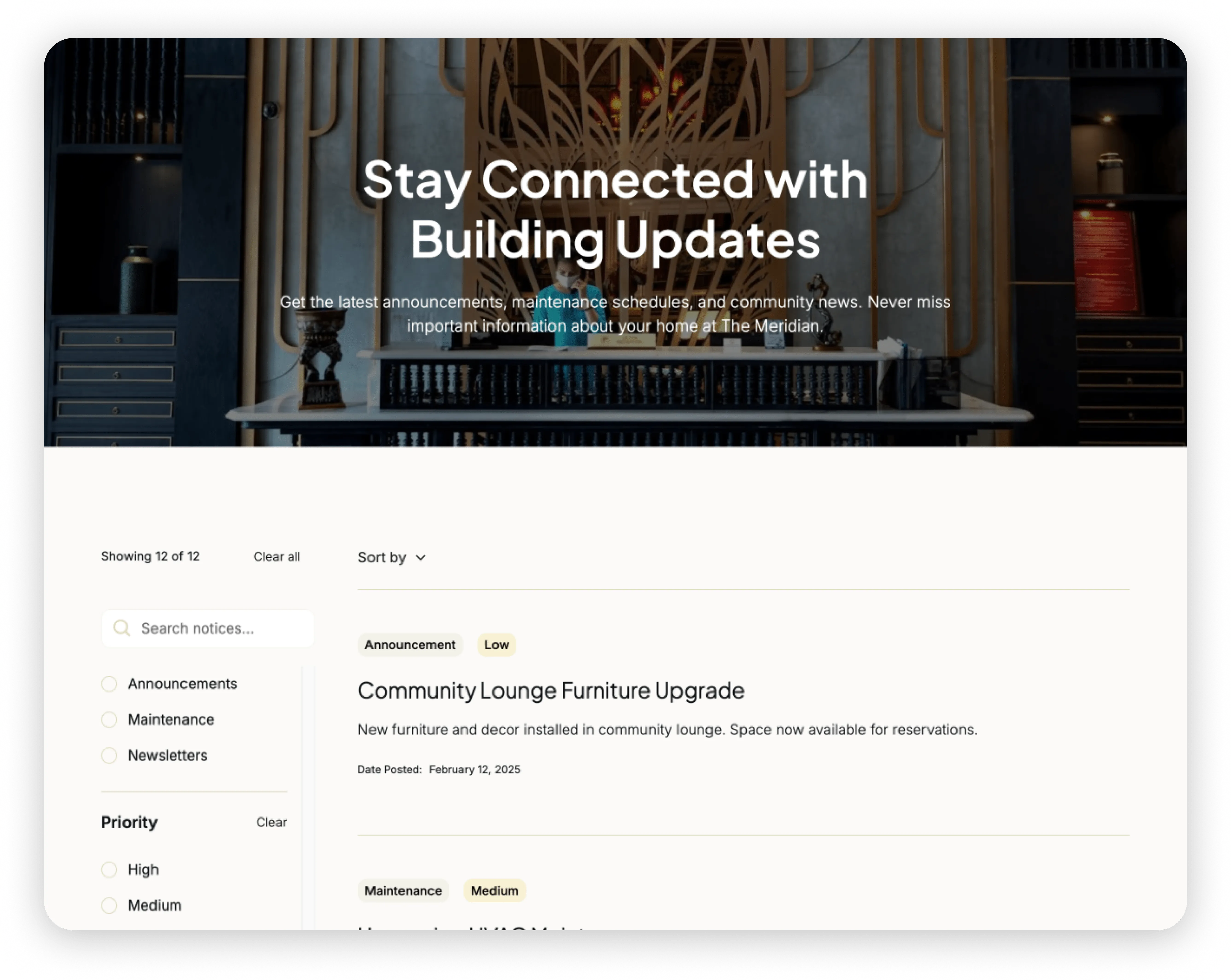
Task: Click the Medium priority badge
Action: [494, 891]
